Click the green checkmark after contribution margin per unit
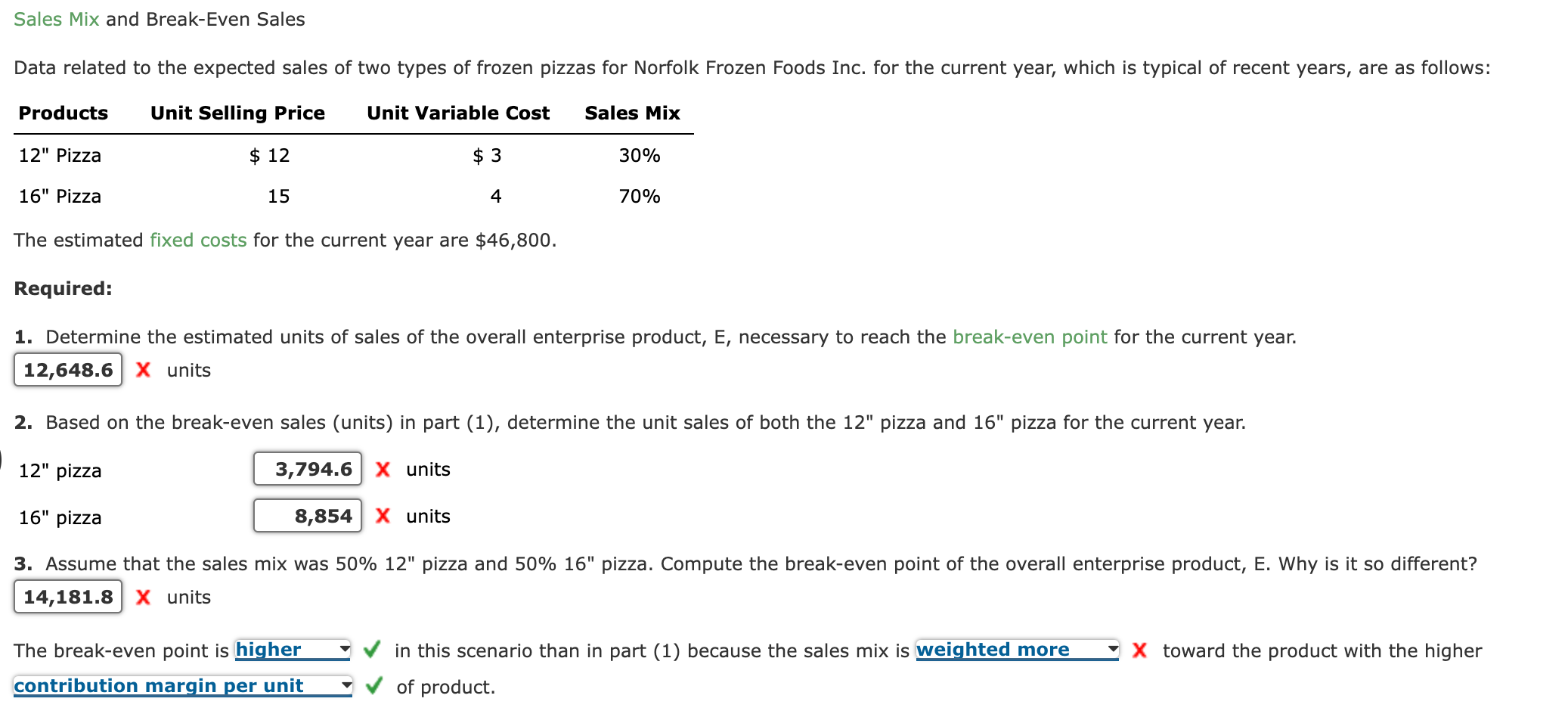1568x714 pixels. tap(373, 686)
